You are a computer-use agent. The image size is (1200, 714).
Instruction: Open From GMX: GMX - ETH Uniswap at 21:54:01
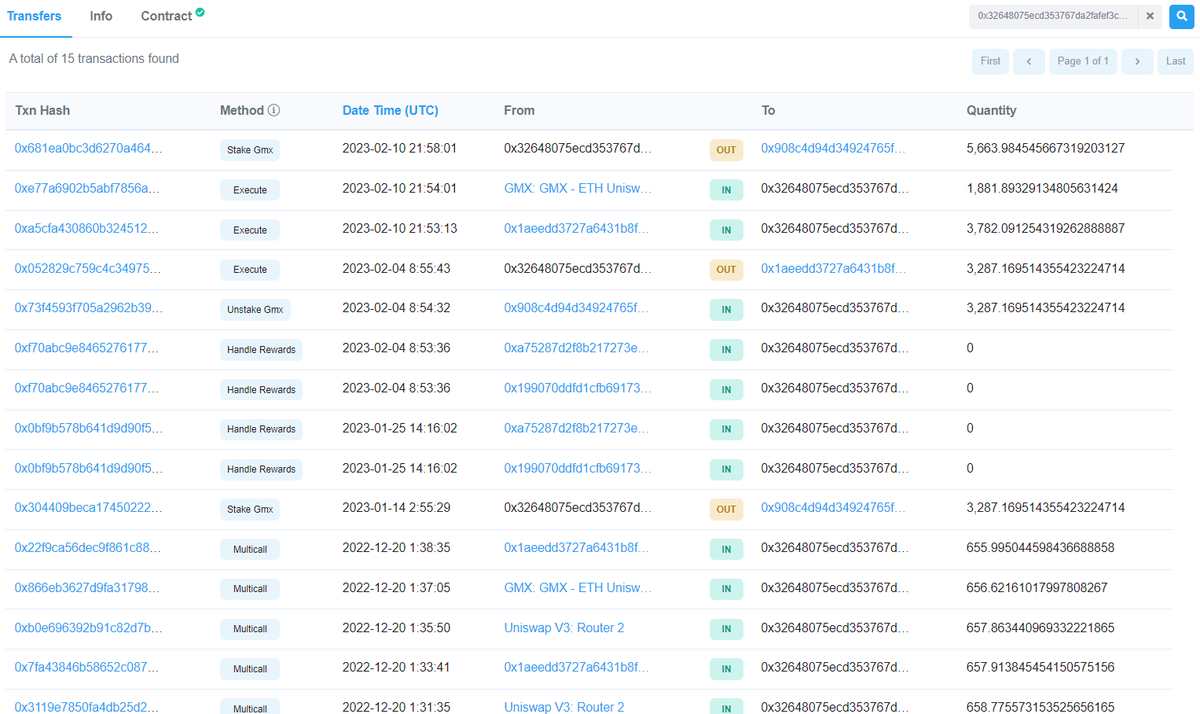click(578, 189)
